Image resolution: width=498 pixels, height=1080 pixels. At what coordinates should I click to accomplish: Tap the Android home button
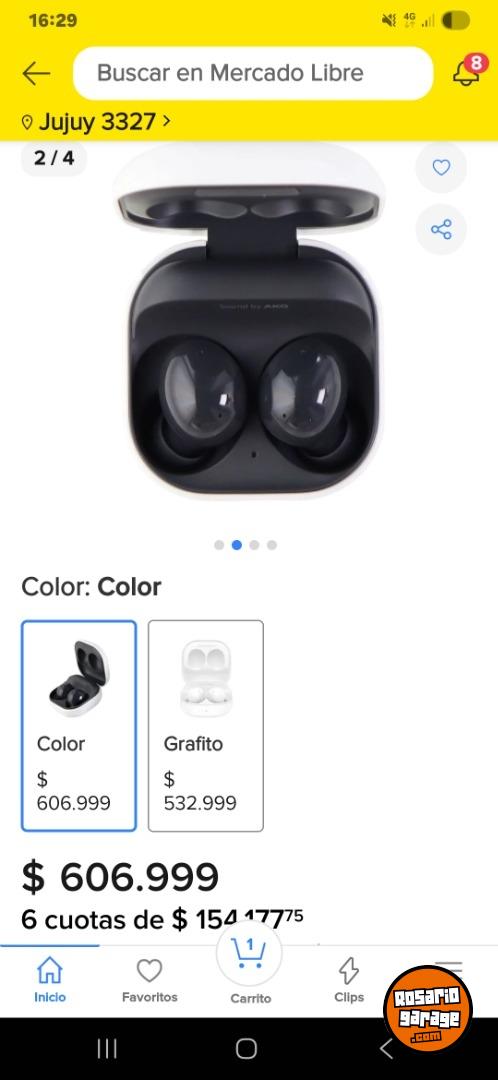coord(247,1049)
